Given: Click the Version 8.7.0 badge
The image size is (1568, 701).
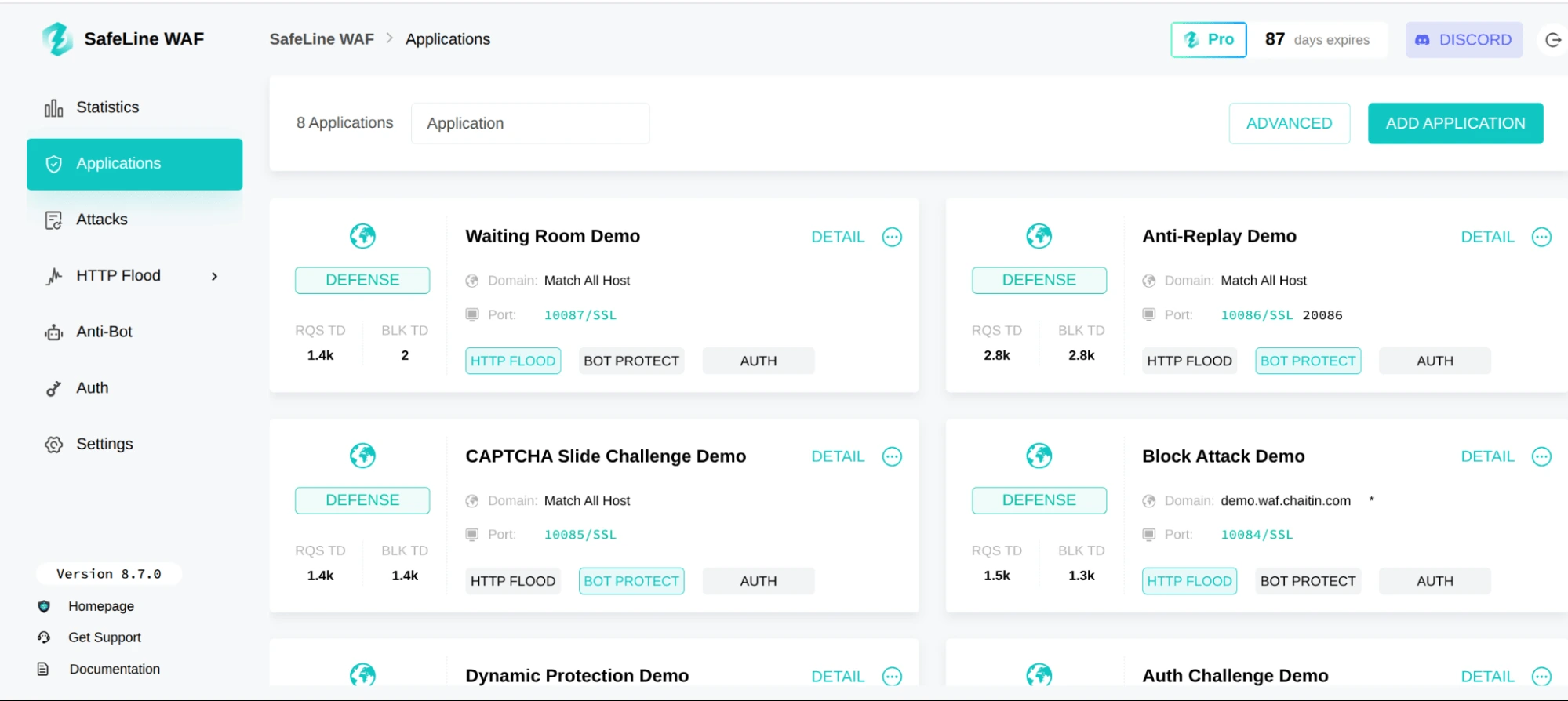Looking at the screenshot, I should point(109,574).
